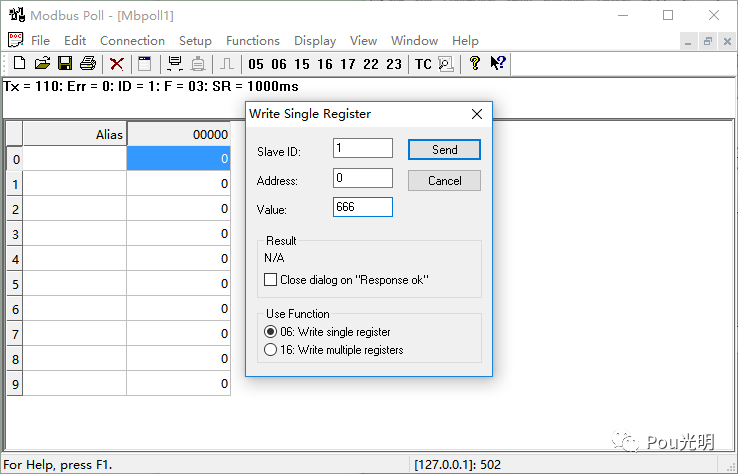Enable Close dialog on "Response ok" checkbox
Image resolution: width=738 pixels, height=474 pixels.
[x=270, y=280]
